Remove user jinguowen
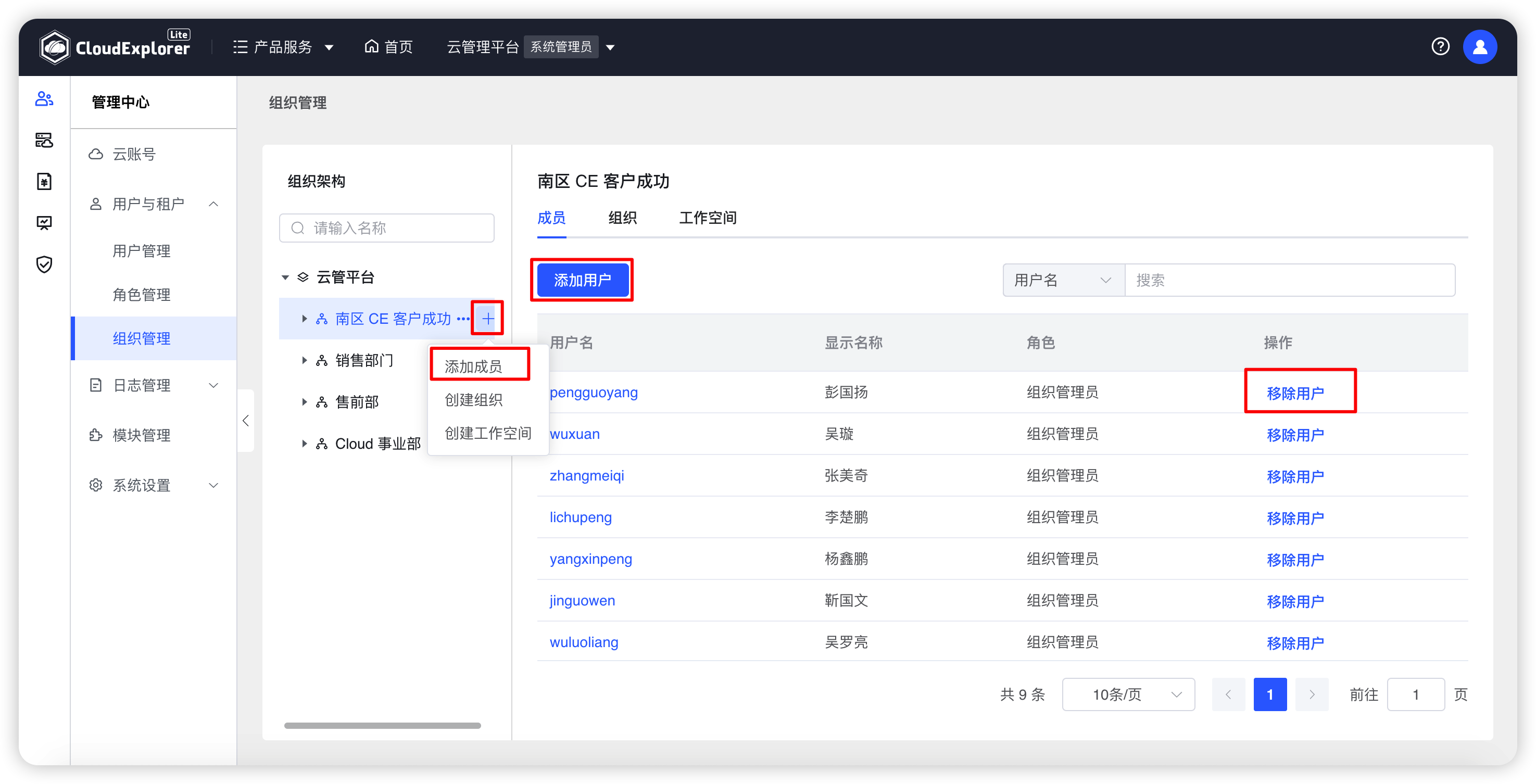1536x784 pixels. (x=1295, y=602)
